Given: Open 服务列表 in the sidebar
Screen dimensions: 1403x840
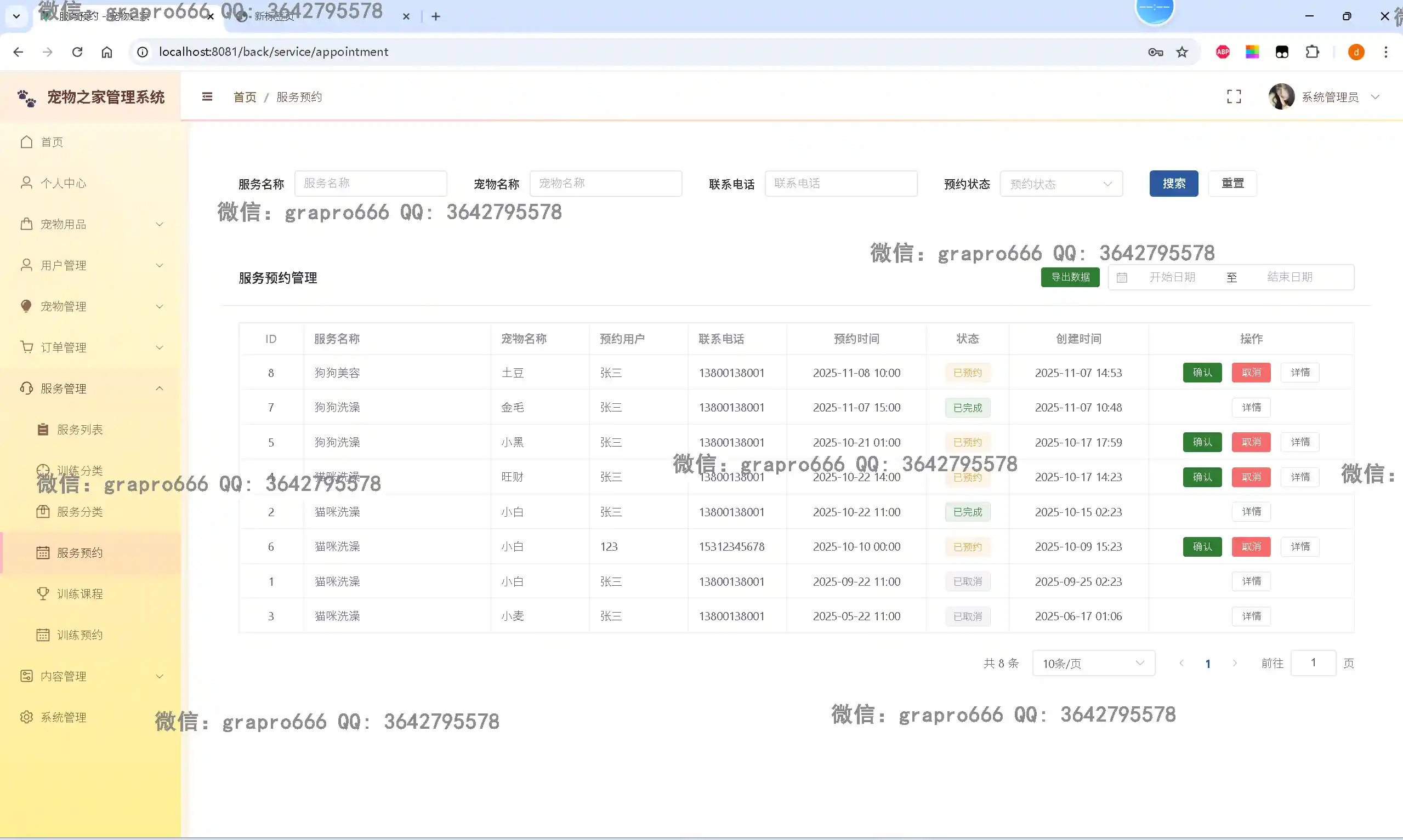Looking at the screenshot, I should tap(80, 430).
